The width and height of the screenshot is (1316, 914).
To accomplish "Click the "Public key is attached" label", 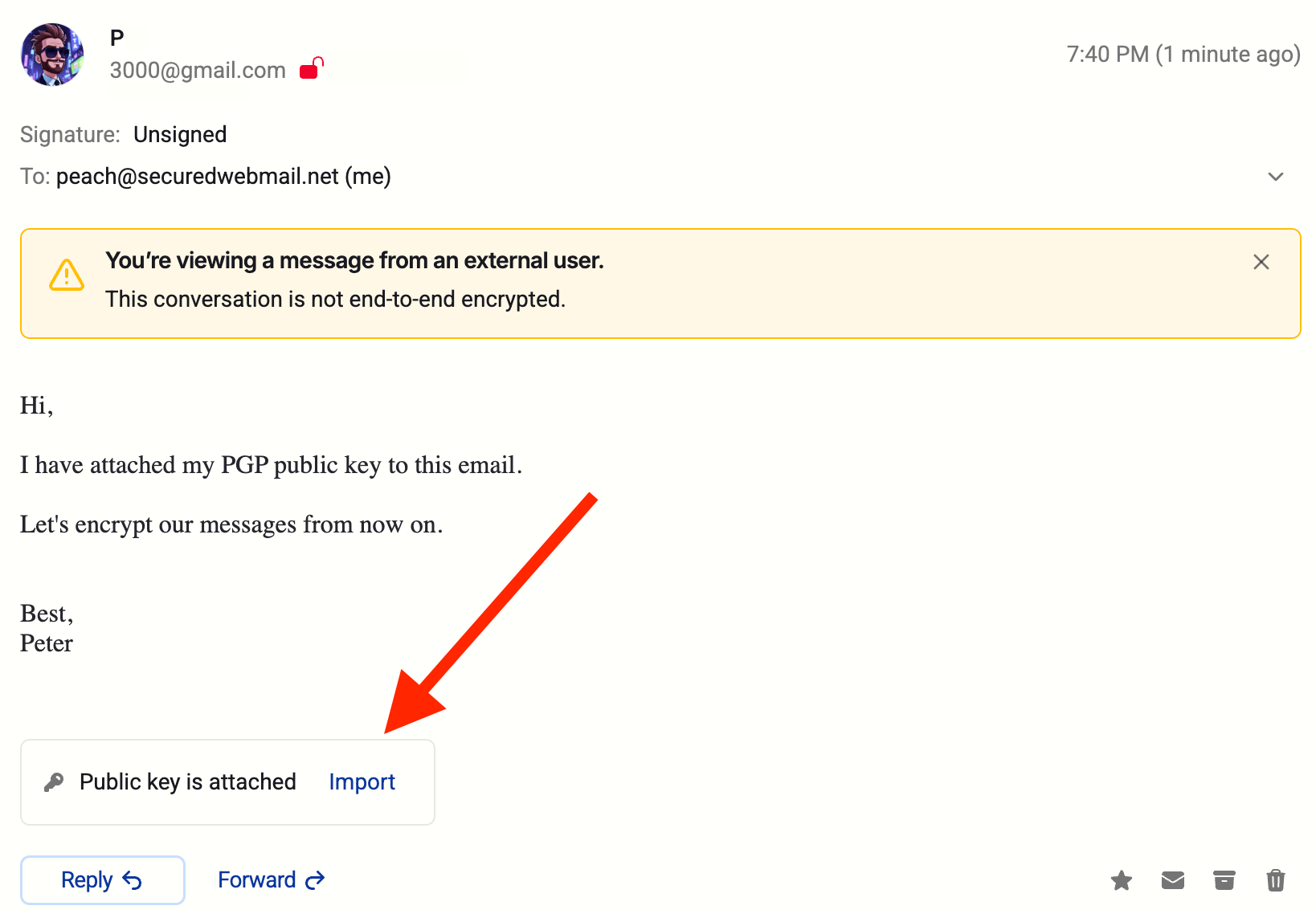I will tap(188, 782).
